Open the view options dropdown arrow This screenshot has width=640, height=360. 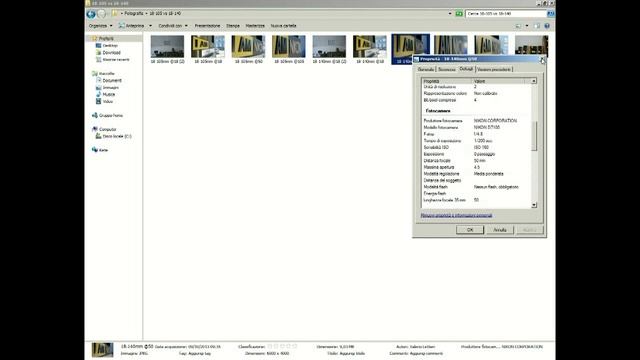(x=527, y=26)
